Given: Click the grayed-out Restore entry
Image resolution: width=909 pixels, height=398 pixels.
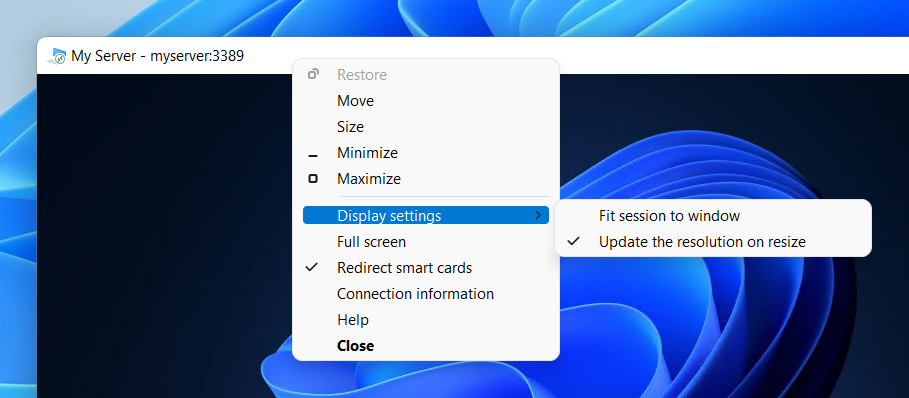Looking at the screenshot, I should [426, 75].
